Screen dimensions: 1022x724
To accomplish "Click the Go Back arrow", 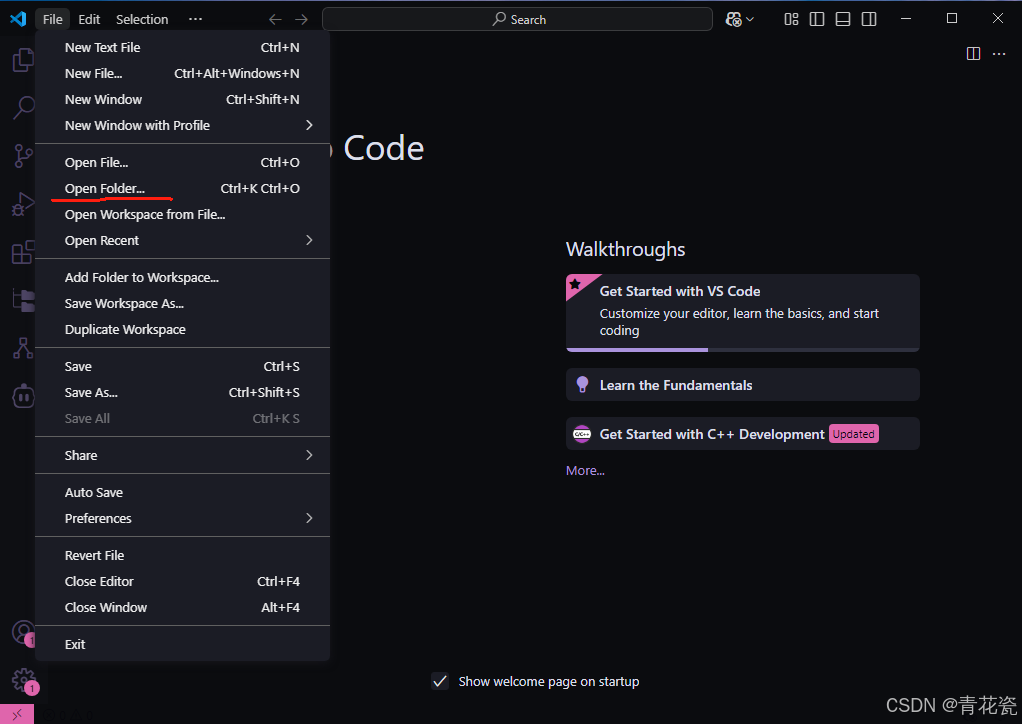I will tap(275, 20).
